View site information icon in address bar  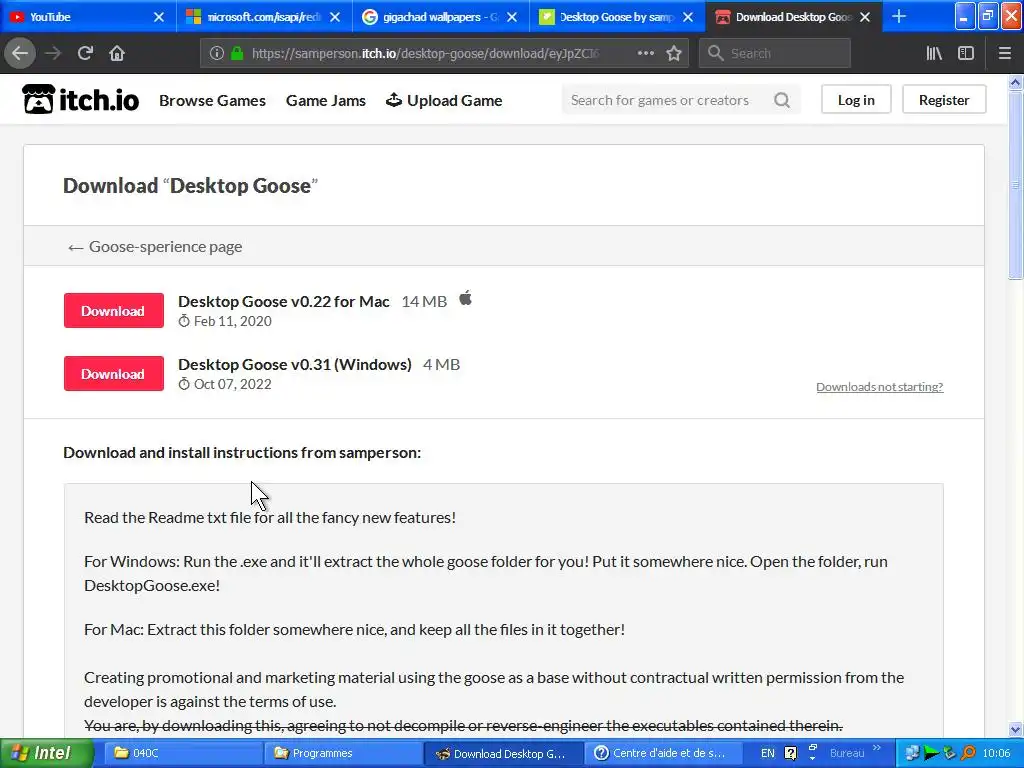[x=217, y=53]
